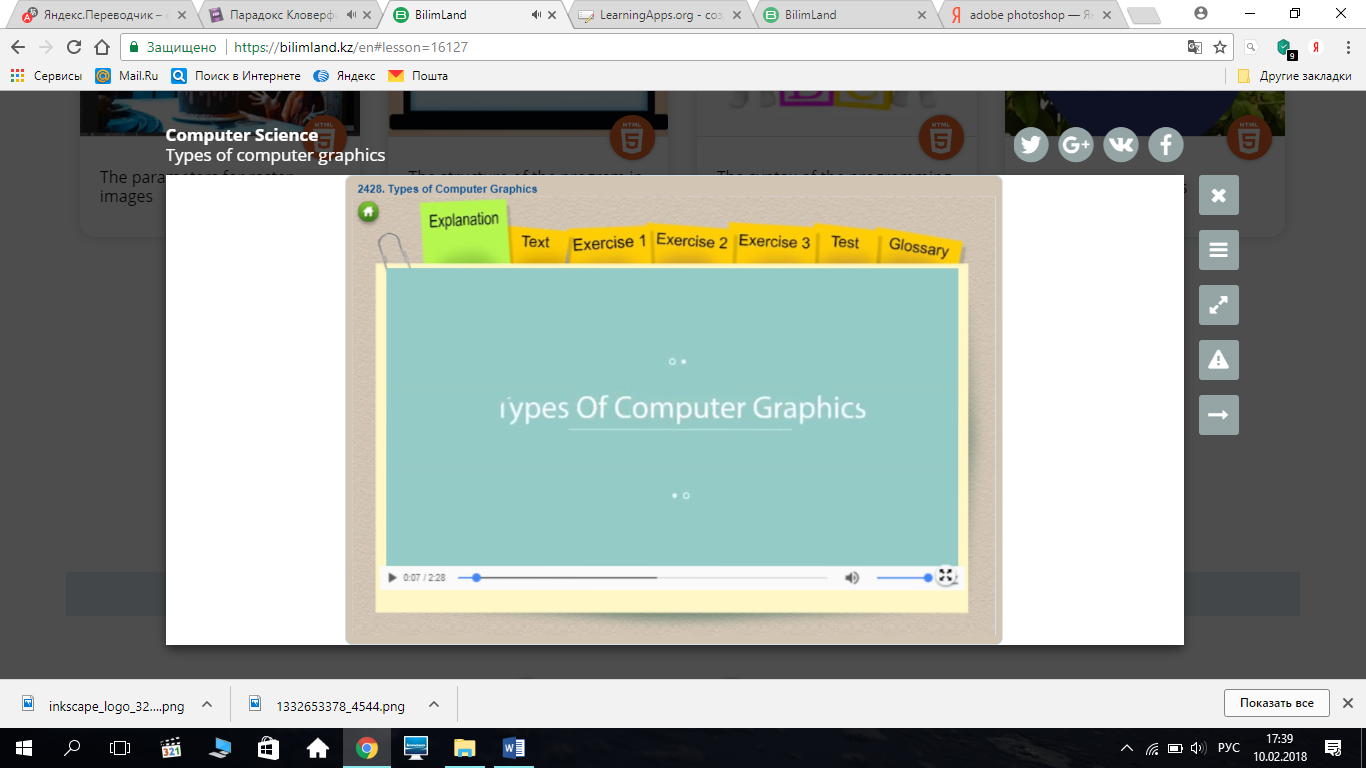This screenshot has width=1366, height=768.
Task: Reload the current page
Action: 73,47
